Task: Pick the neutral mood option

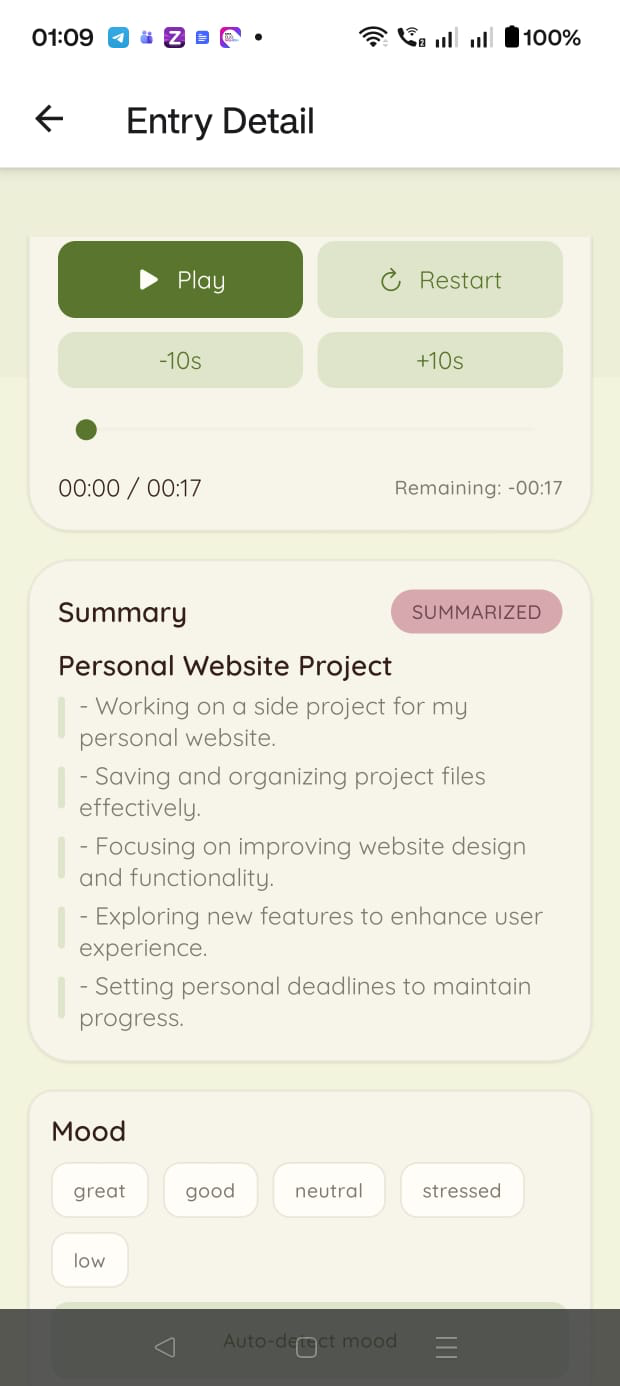Action: [328, 1191]
